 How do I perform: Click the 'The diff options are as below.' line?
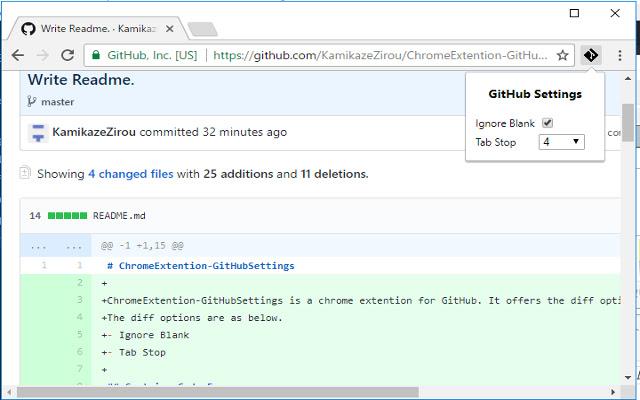192,318
